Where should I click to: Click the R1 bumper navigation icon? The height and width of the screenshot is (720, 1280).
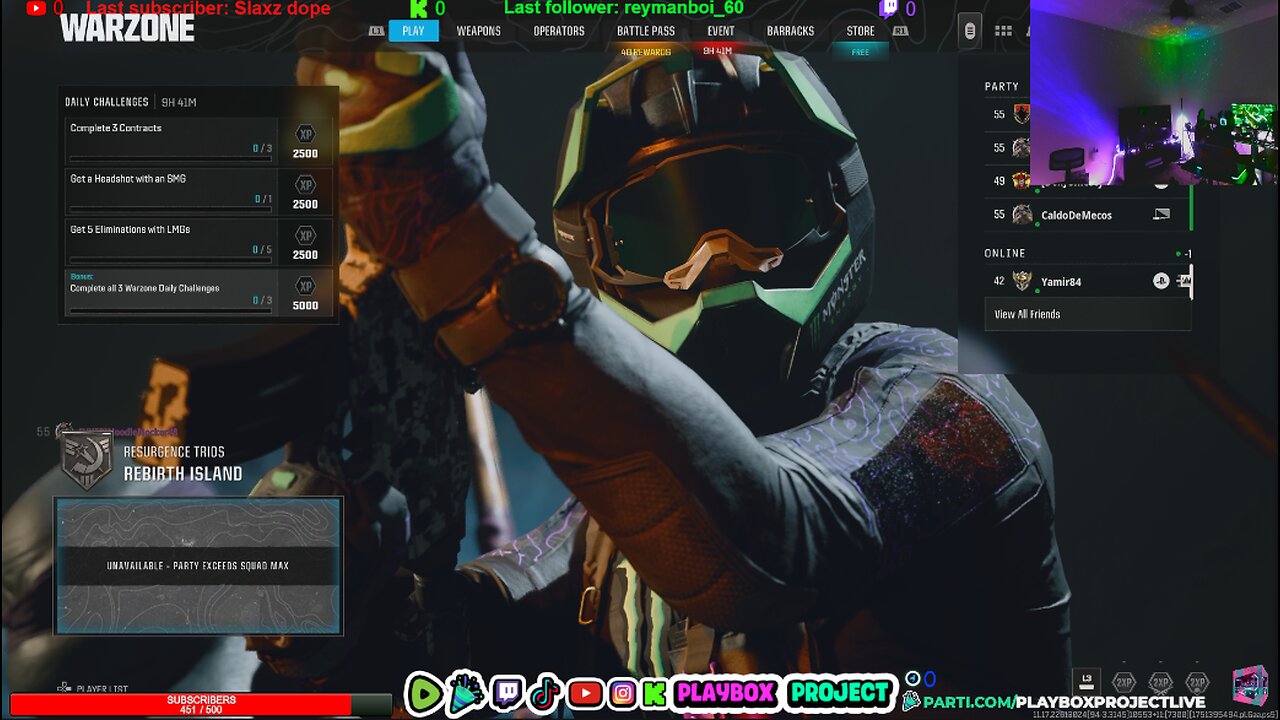coord(900,31)
